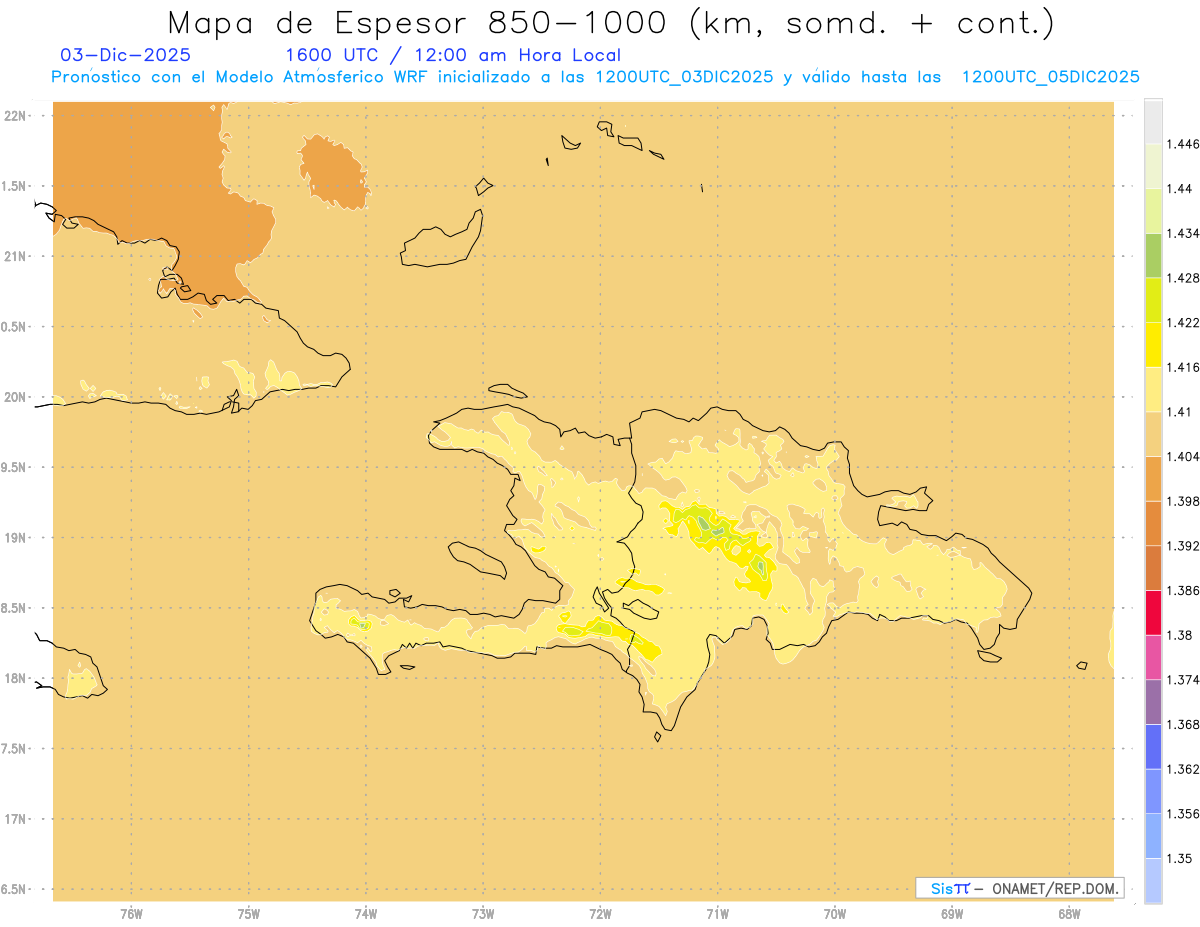1200x927 pixels.
Task: Click the '1.374' colorbar value
Action: point(1185,680)
